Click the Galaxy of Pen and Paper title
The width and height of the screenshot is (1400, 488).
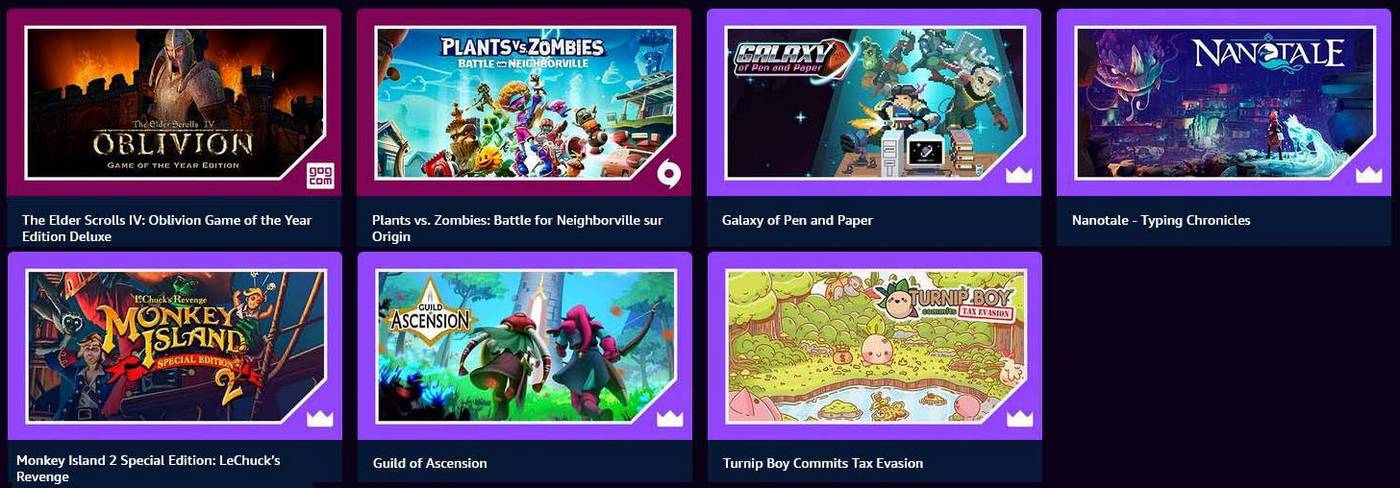[797, 220]
